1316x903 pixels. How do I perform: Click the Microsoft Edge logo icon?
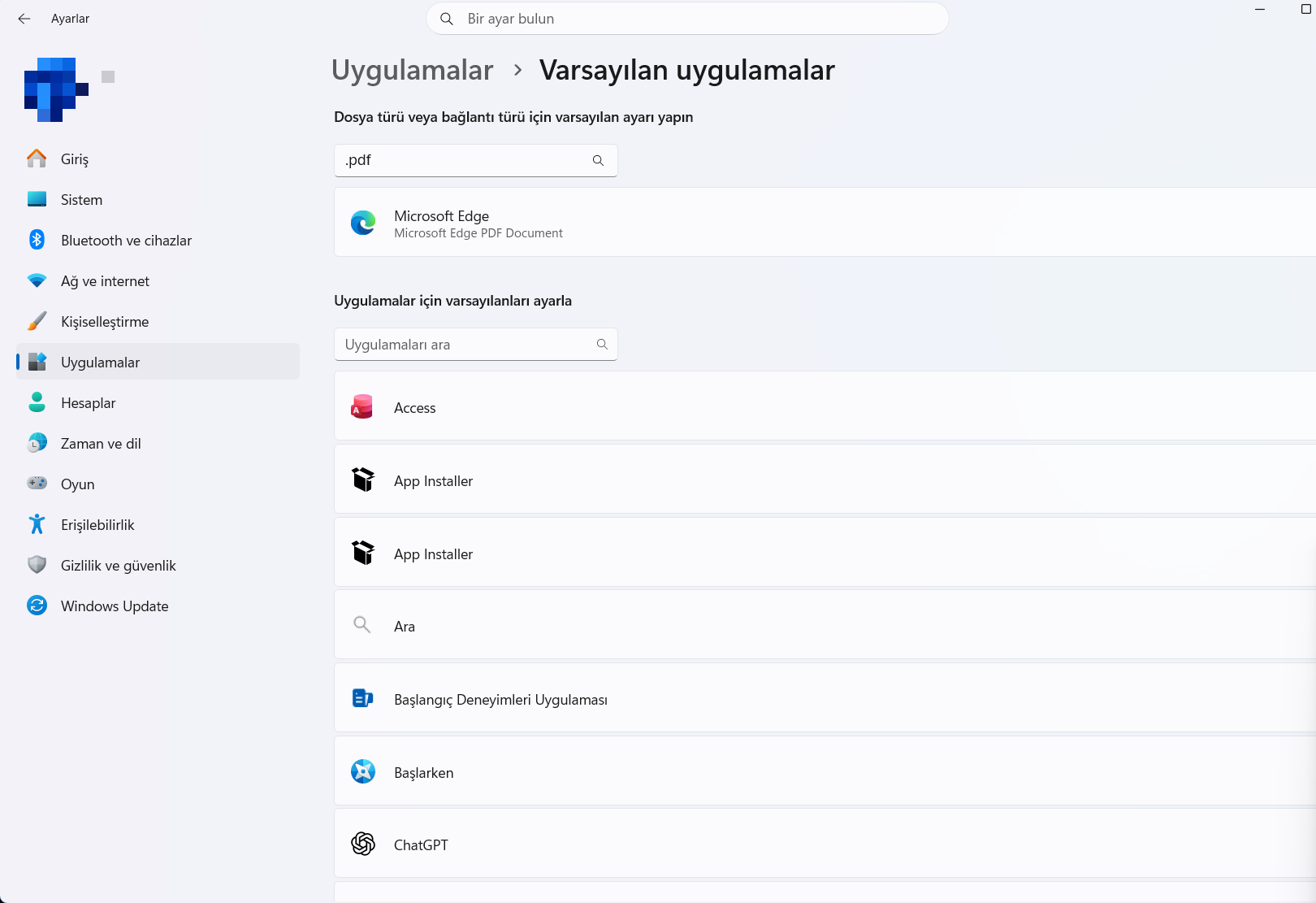(x=363, y=223)
